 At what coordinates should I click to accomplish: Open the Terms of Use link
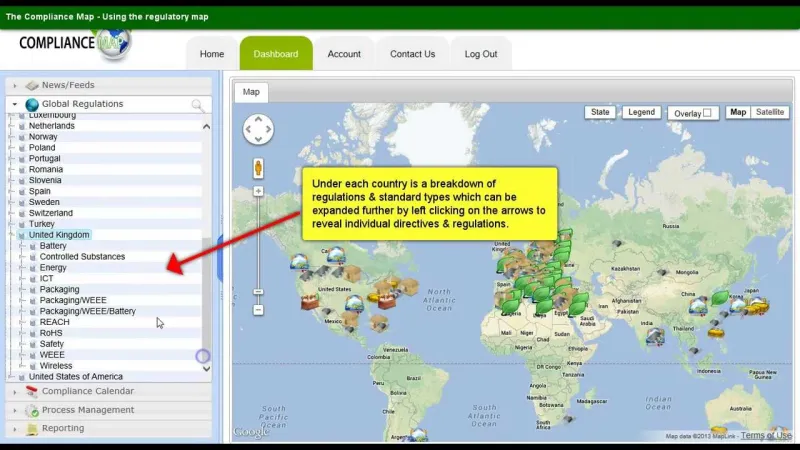click(766, 435)
